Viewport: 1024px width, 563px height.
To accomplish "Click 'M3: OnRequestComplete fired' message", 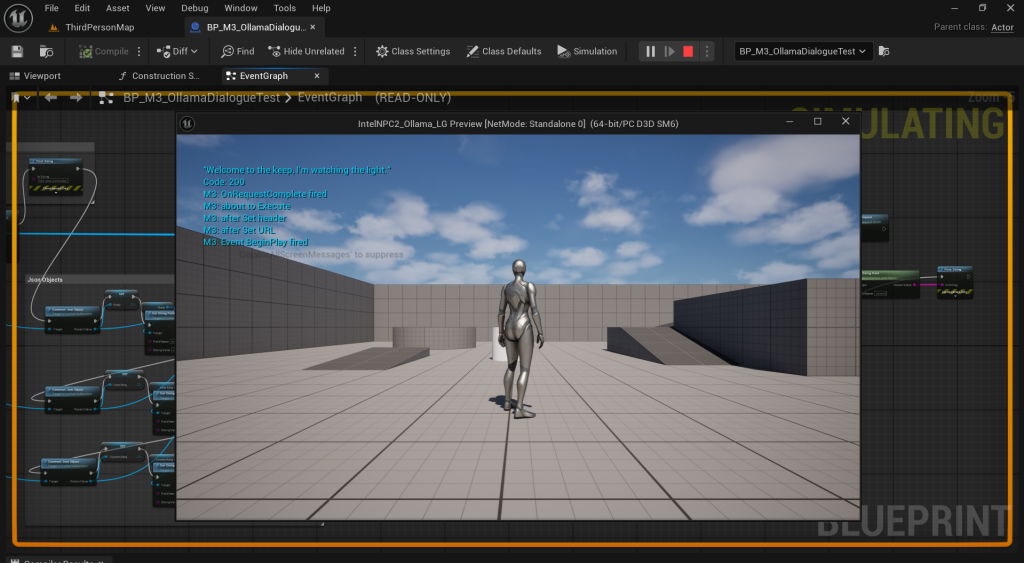I will tap(265, 194).
